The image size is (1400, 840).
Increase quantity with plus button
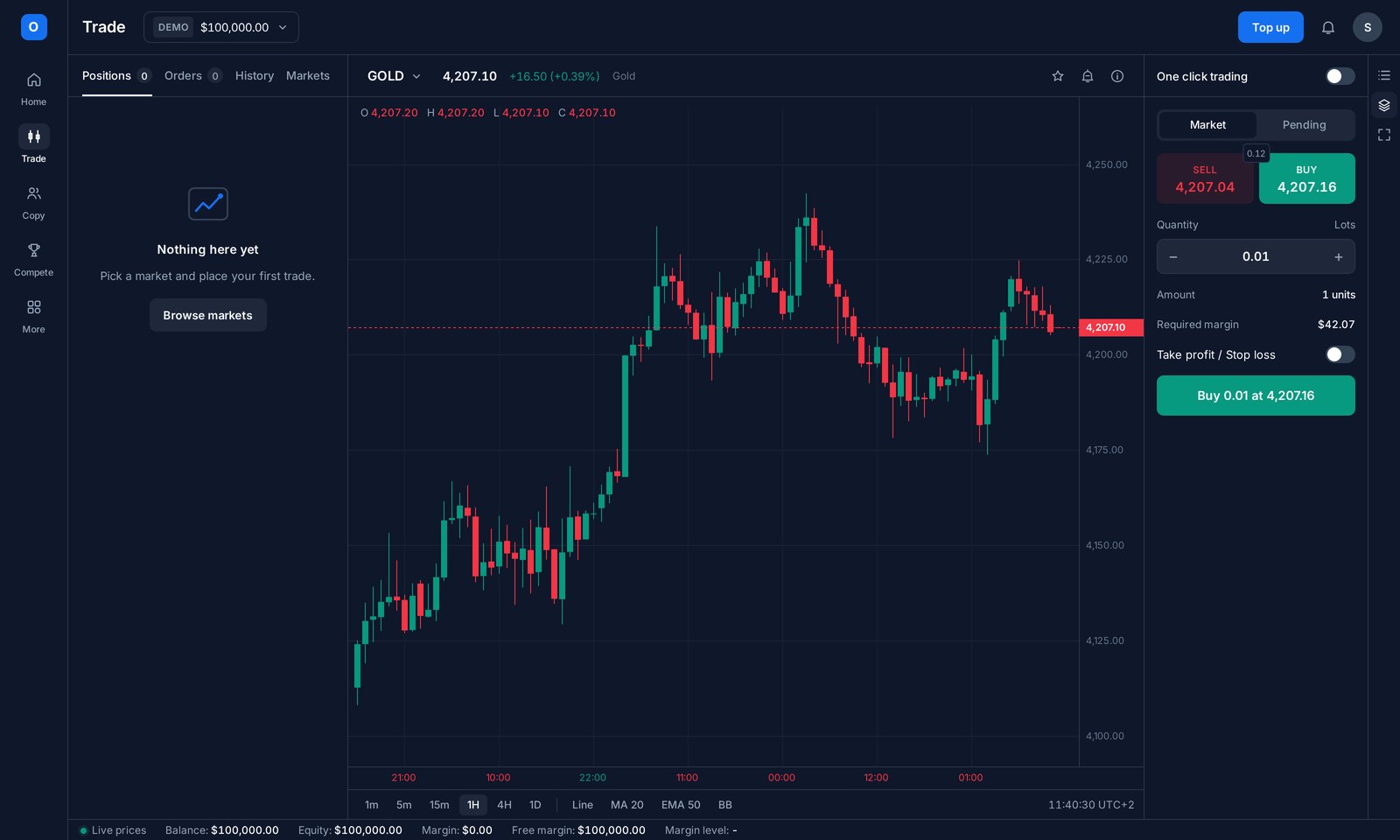[x=1338, y=256]
